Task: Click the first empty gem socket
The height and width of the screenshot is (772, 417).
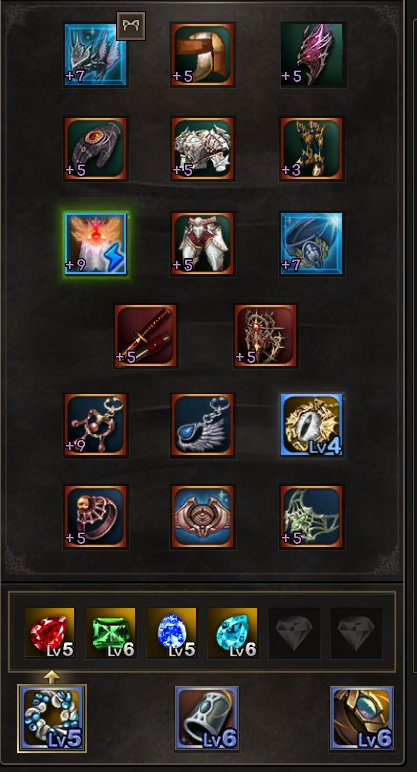Action: click(294, 633)
